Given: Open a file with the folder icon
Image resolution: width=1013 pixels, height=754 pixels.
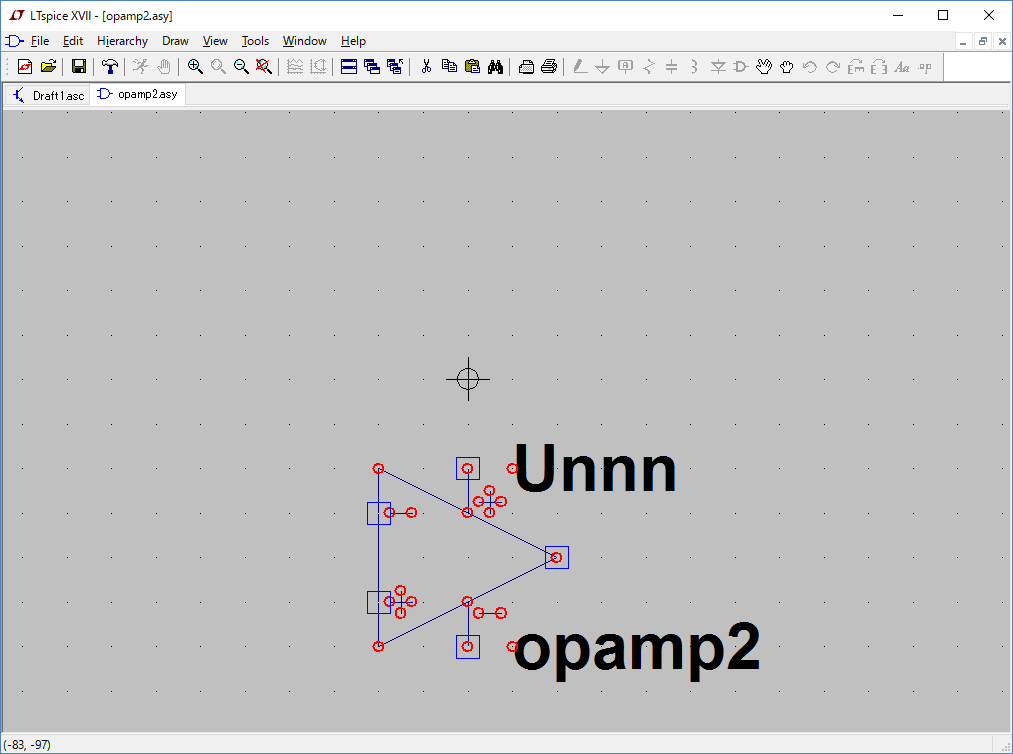Looking at the screenshot, I should pos(47,67).
